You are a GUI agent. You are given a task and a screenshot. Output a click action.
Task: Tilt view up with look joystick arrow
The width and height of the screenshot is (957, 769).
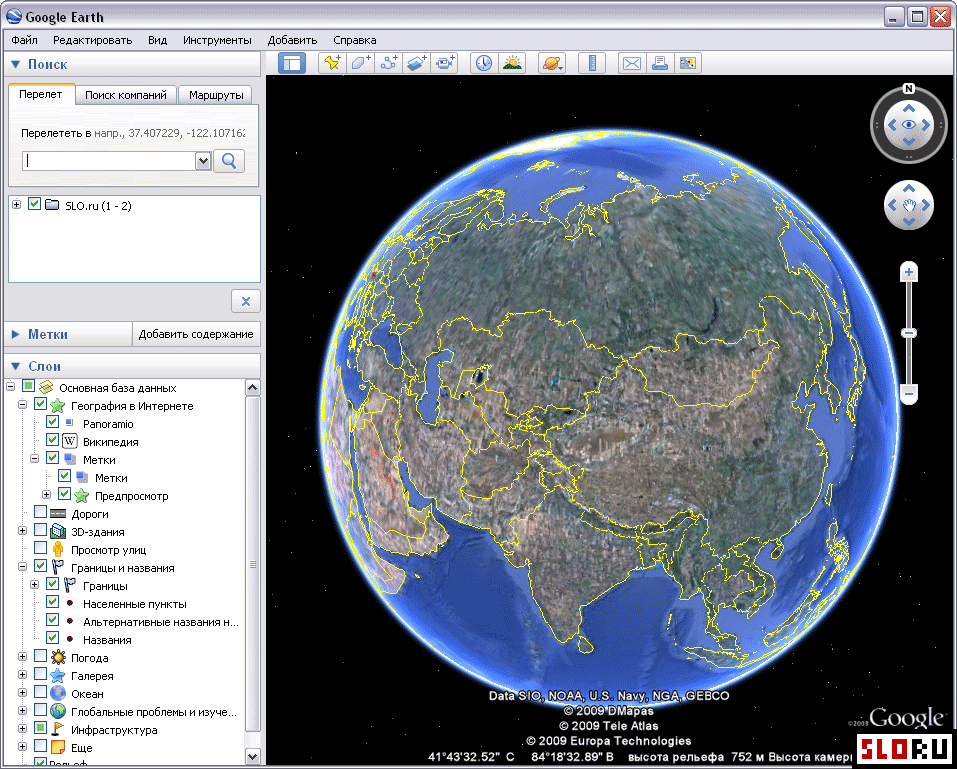(x=909, y=109)
